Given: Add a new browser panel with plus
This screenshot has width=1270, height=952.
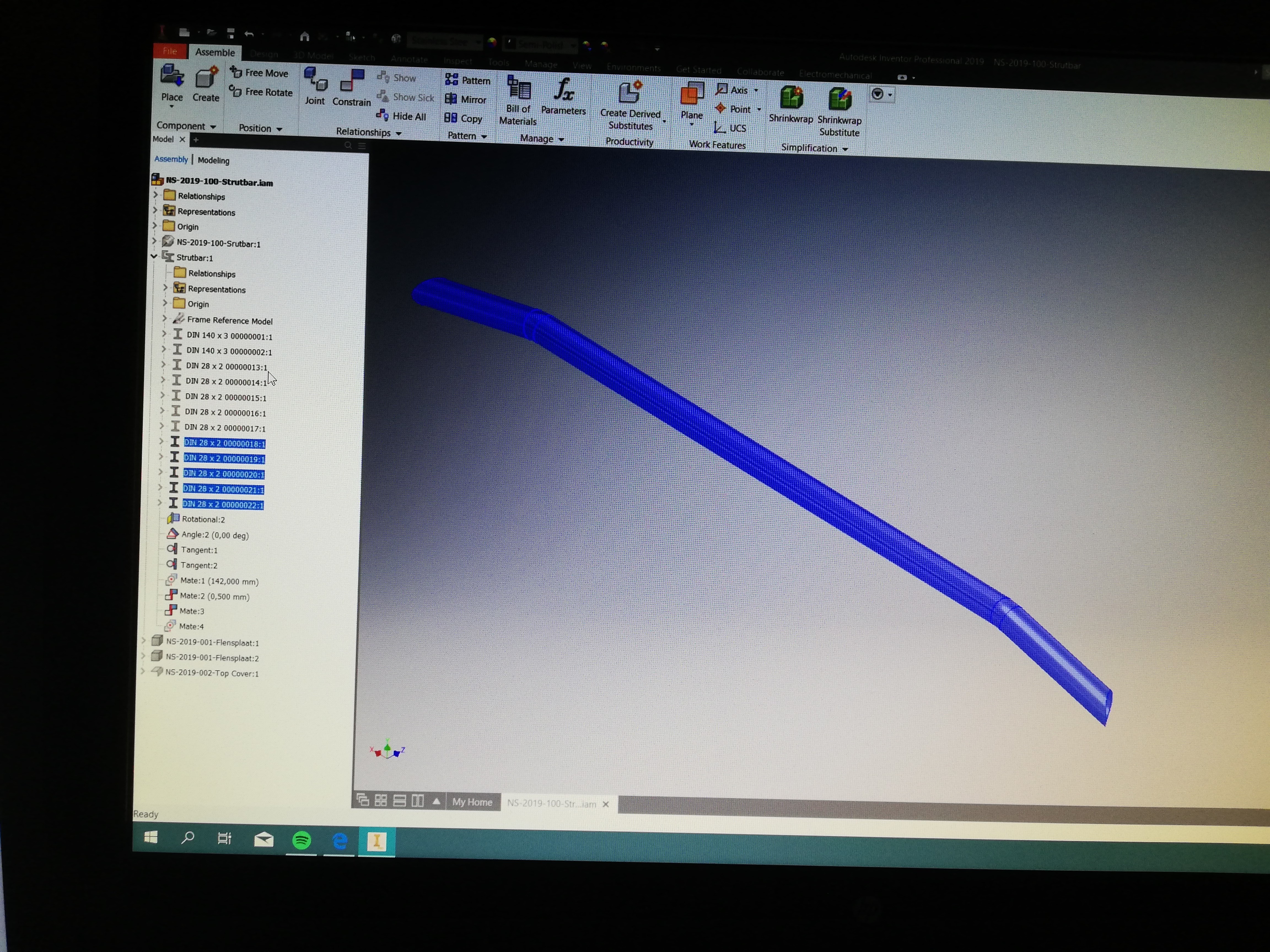Looking at the screenshot, I should tap(196, 139).
